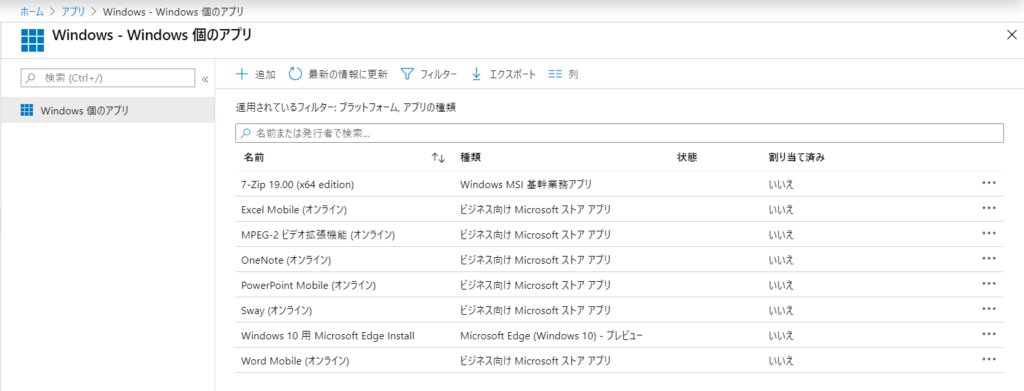The height and width of the screenshot is (391, 1024).
Task: Click the 種類 column header
Action: click(471, 158)
